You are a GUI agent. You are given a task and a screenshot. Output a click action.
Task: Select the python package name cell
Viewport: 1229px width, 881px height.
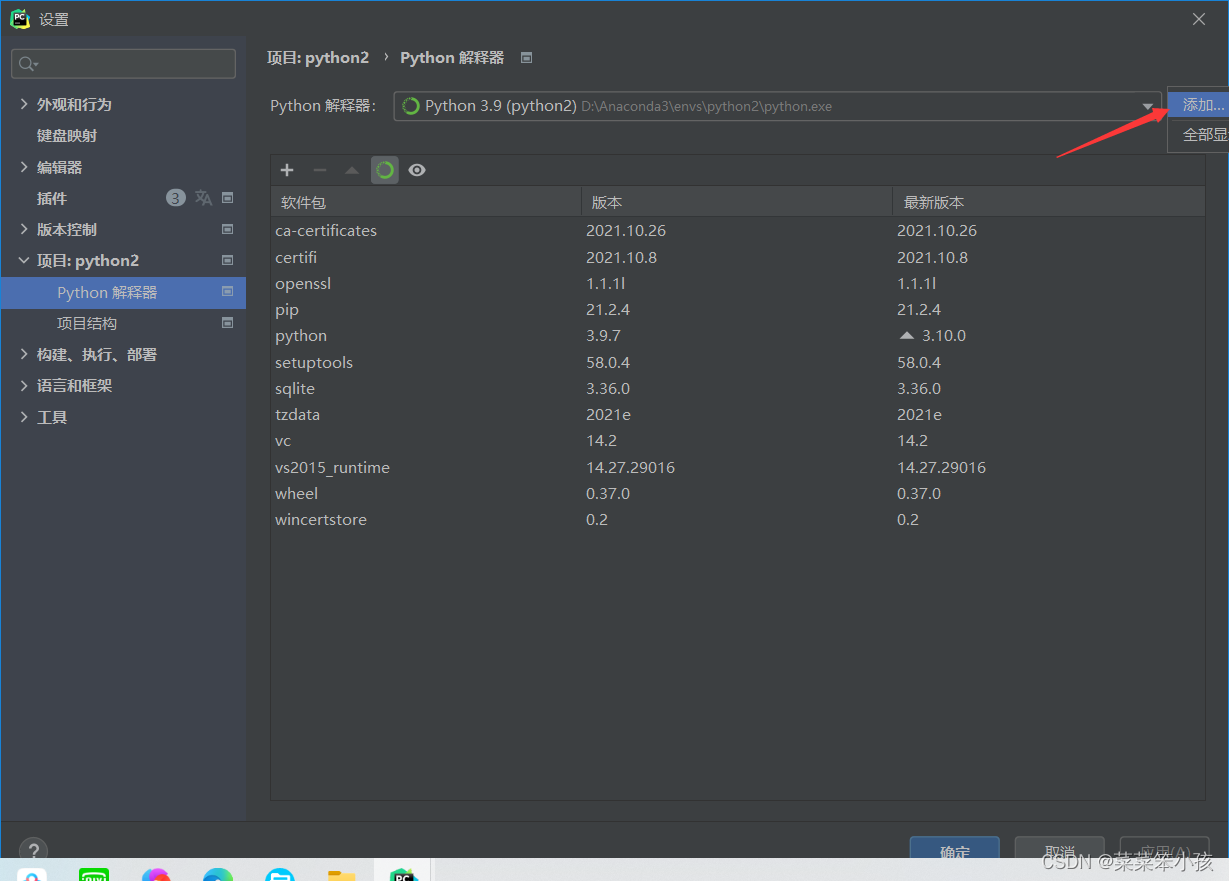click(301, 336)
